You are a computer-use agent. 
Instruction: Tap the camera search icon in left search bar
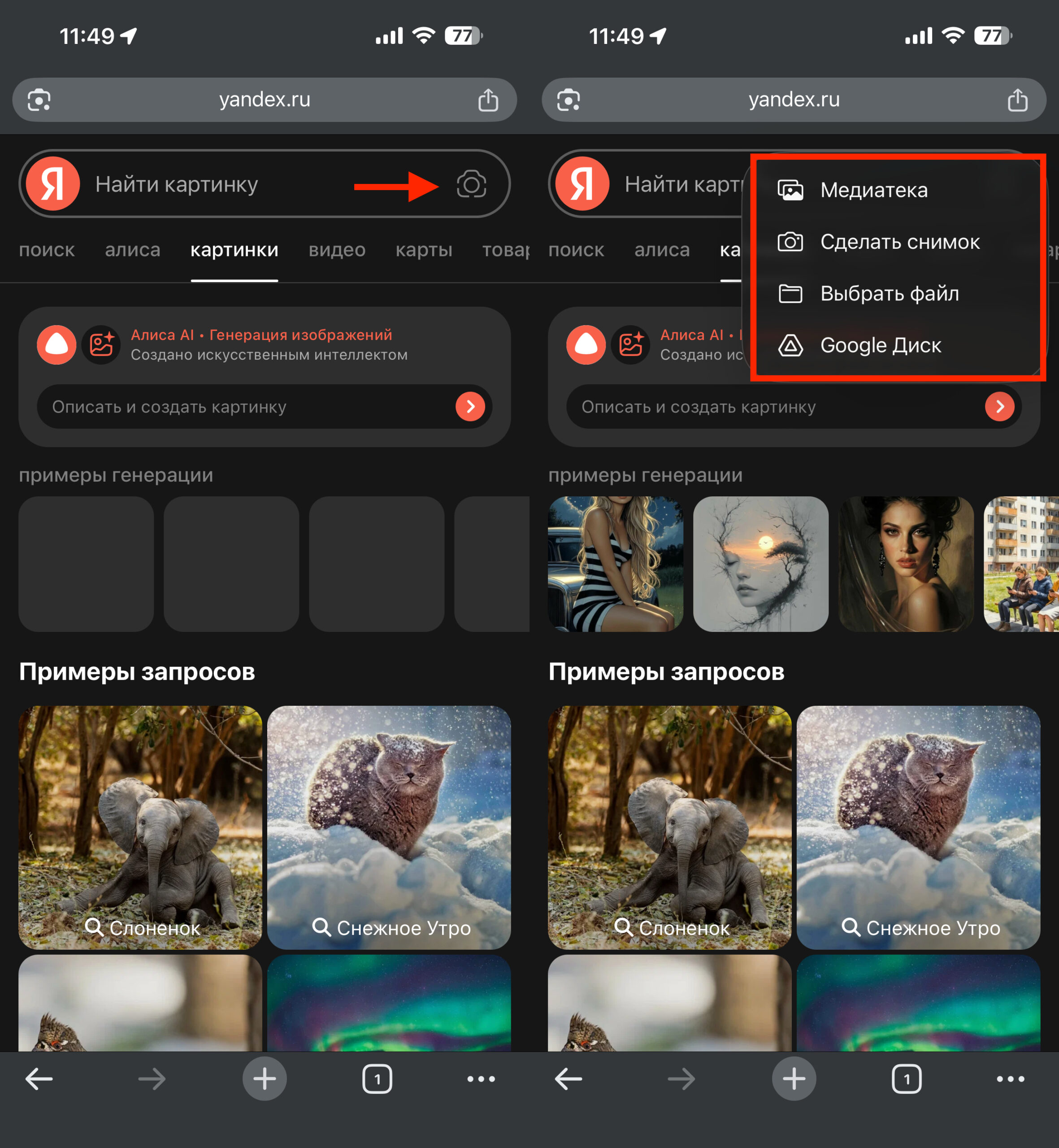click(x=471, y=184)
